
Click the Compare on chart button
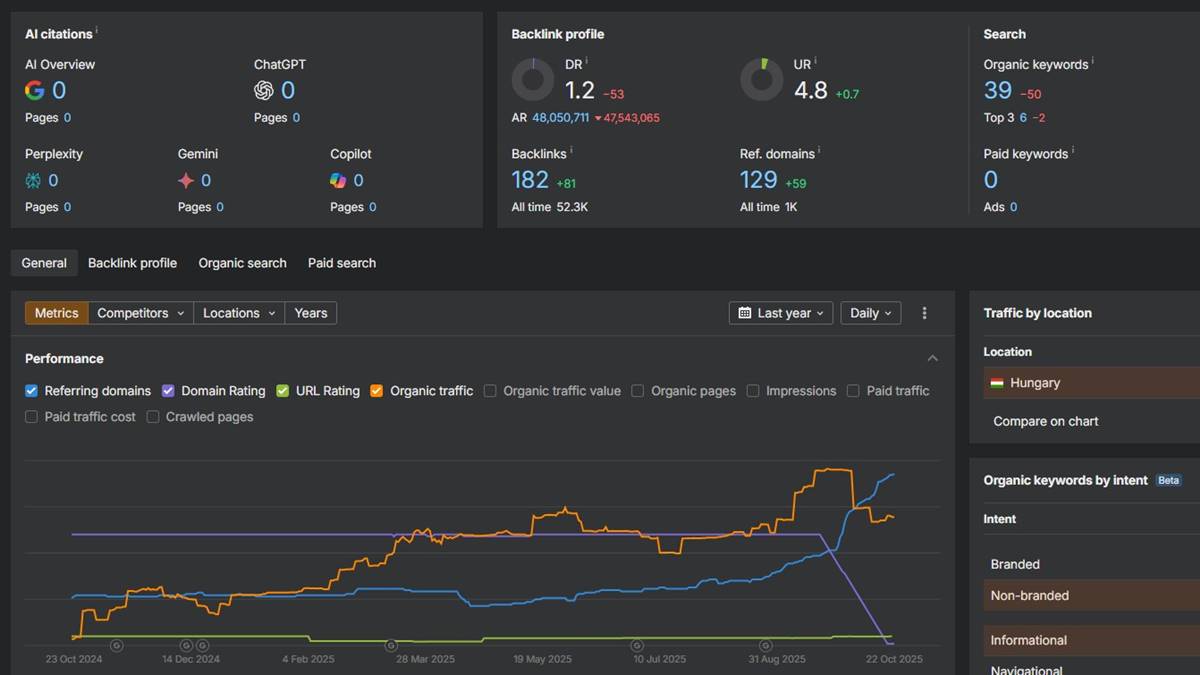(1045, 421)
